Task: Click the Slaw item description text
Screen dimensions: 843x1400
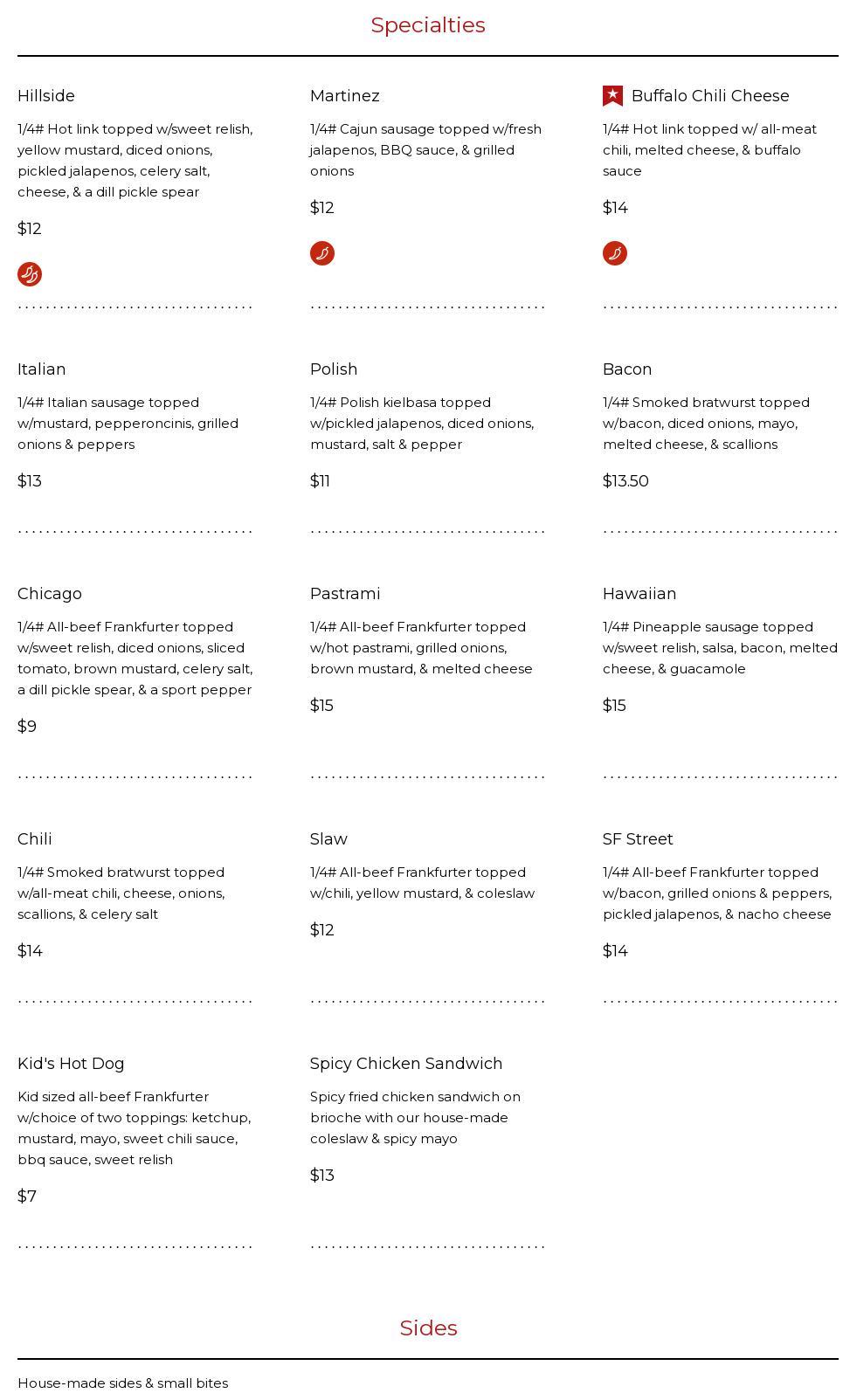Action: 422,883
